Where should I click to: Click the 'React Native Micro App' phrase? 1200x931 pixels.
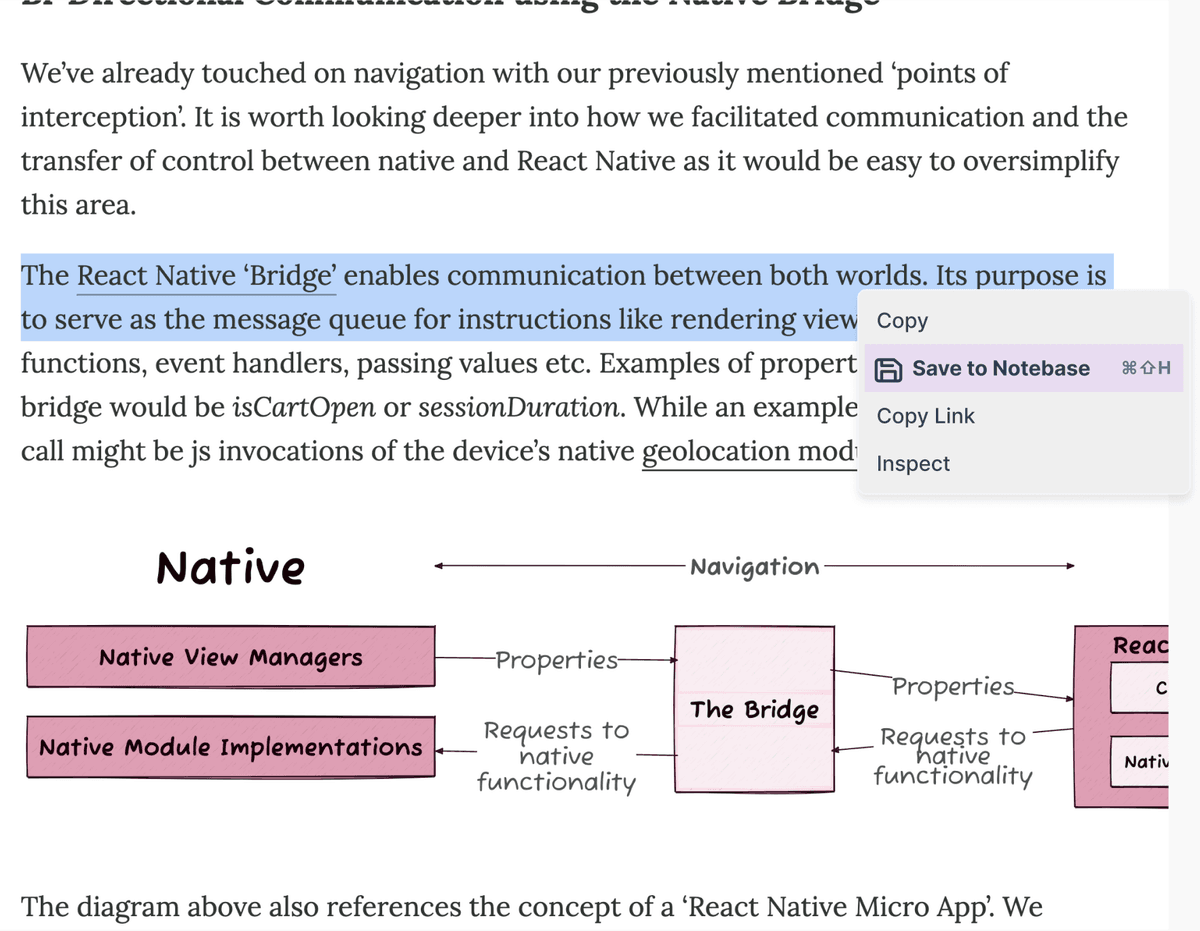(860, 907)
